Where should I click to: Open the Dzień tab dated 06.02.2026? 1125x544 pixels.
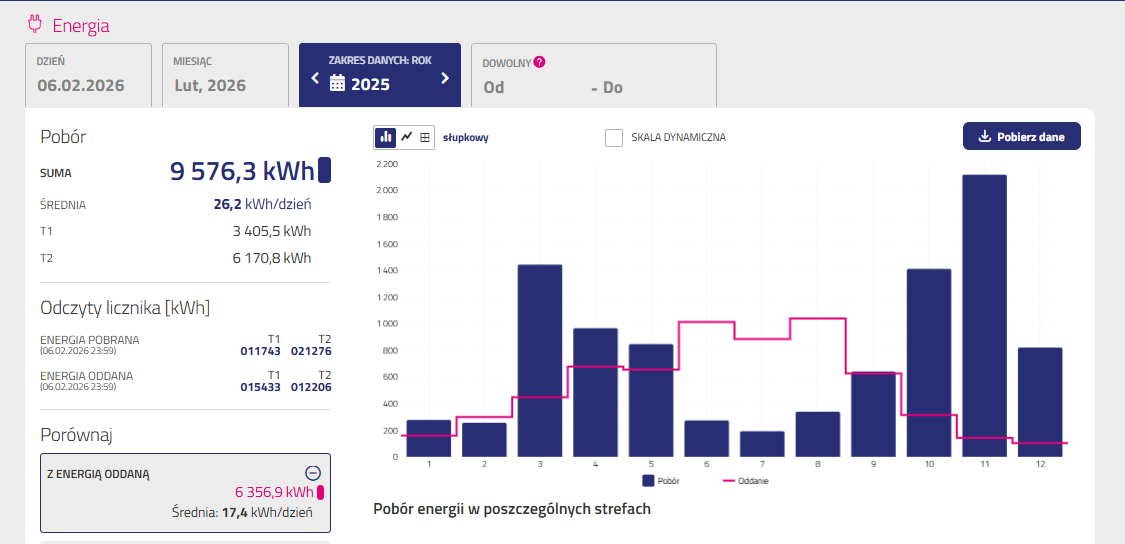[88, 75]
